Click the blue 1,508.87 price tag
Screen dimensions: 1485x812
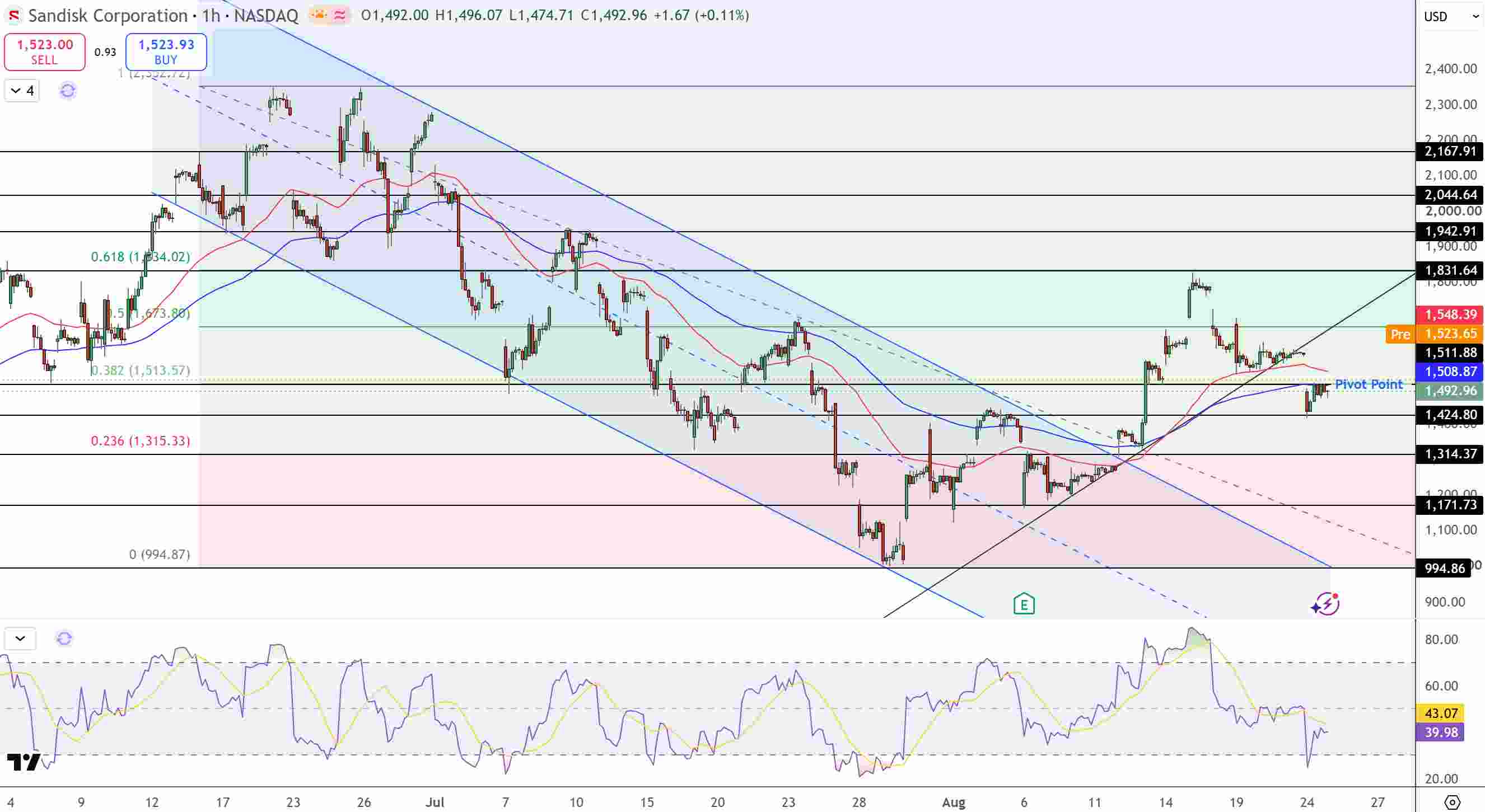tap(1450, 372)
